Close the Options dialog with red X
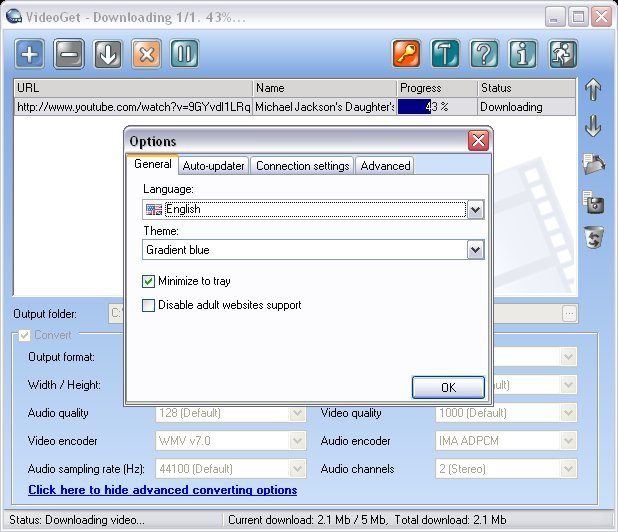 [478, 140]
